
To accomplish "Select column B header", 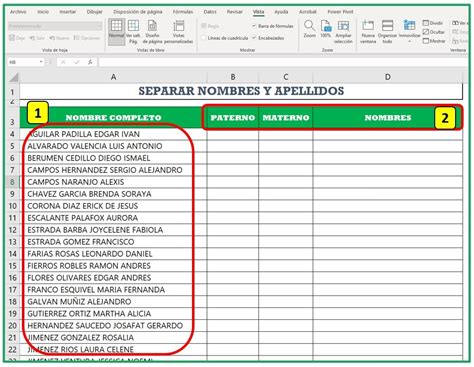I will (x=233, y=77).
